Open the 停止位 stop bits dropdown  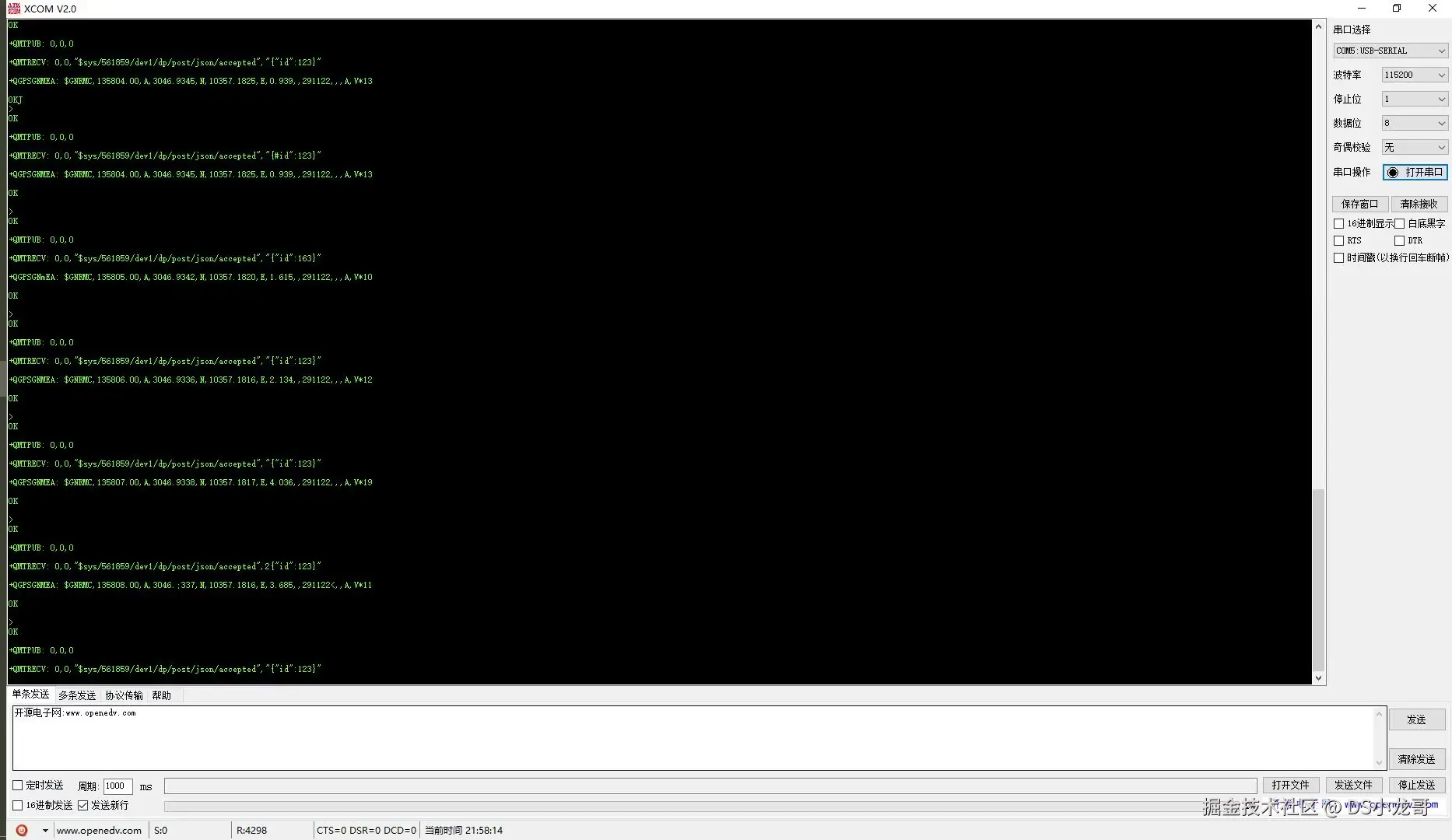1415,100
